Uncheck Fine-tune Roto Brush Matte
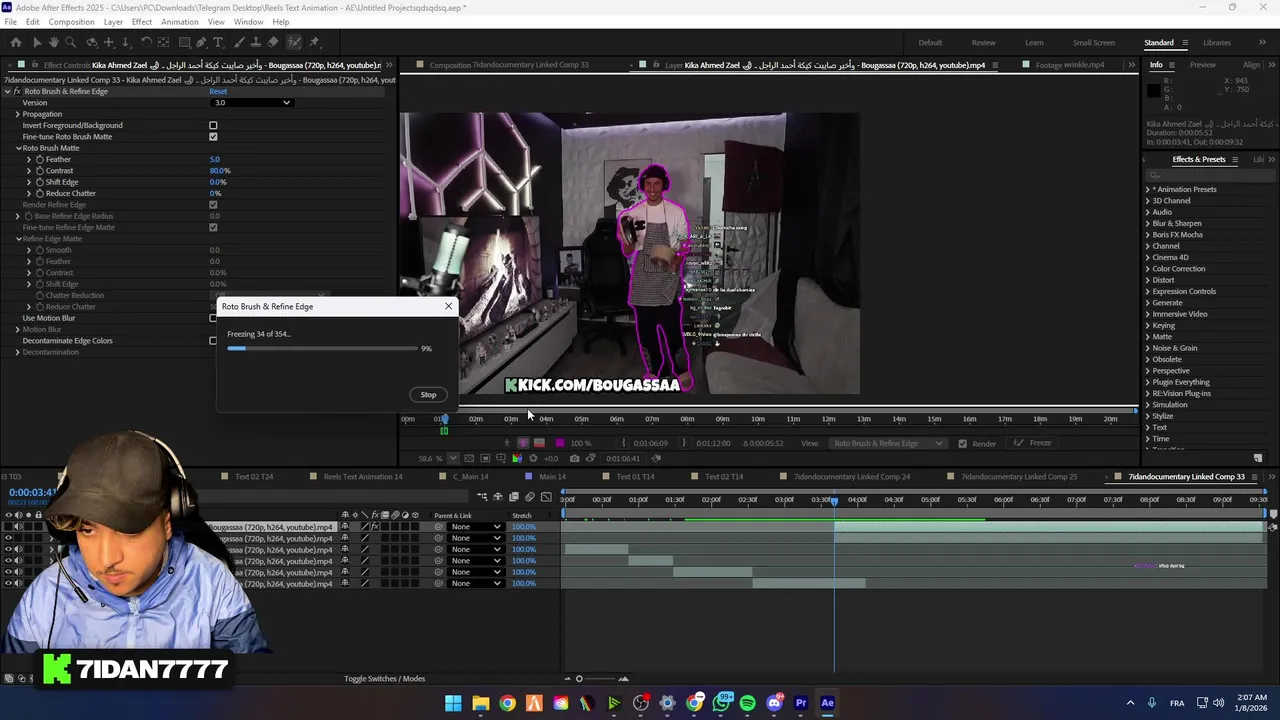 213,137
